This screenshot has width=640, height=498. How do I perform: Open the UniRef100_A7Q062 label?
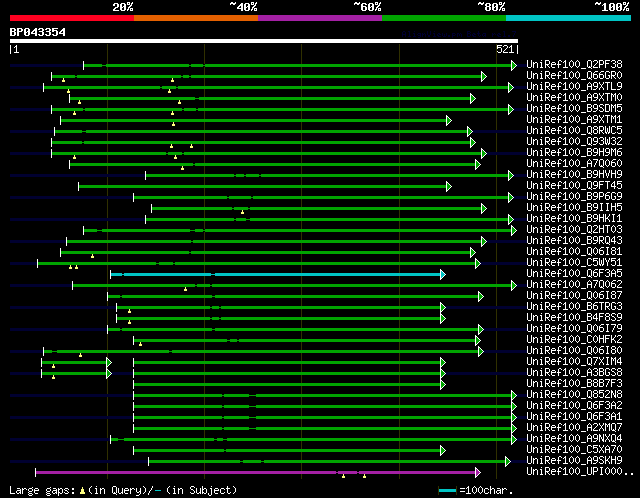tap(574, 285)
